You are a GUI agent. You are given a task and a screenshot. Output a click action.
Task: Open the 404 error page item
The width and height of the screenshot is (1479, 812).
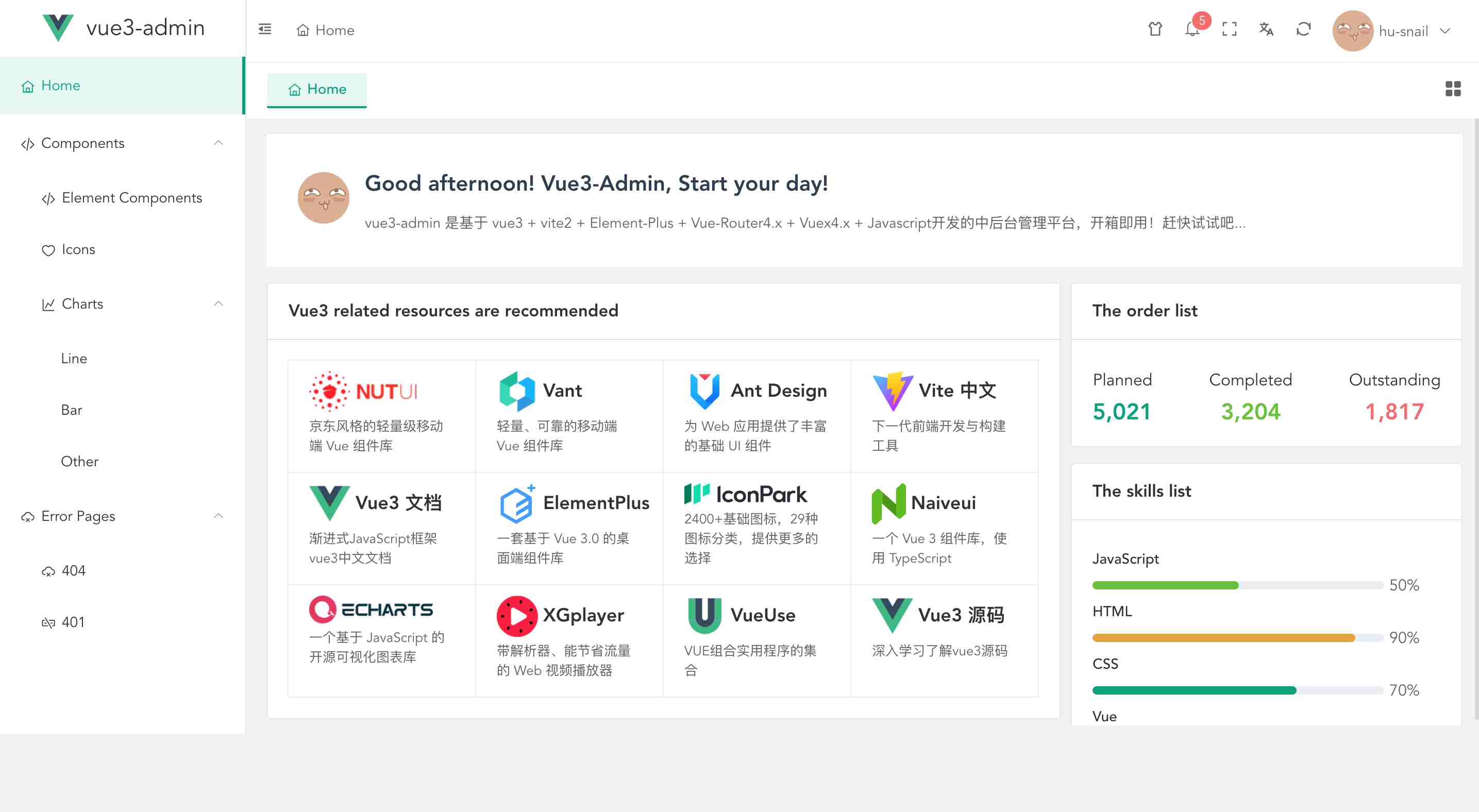(74, 570)
